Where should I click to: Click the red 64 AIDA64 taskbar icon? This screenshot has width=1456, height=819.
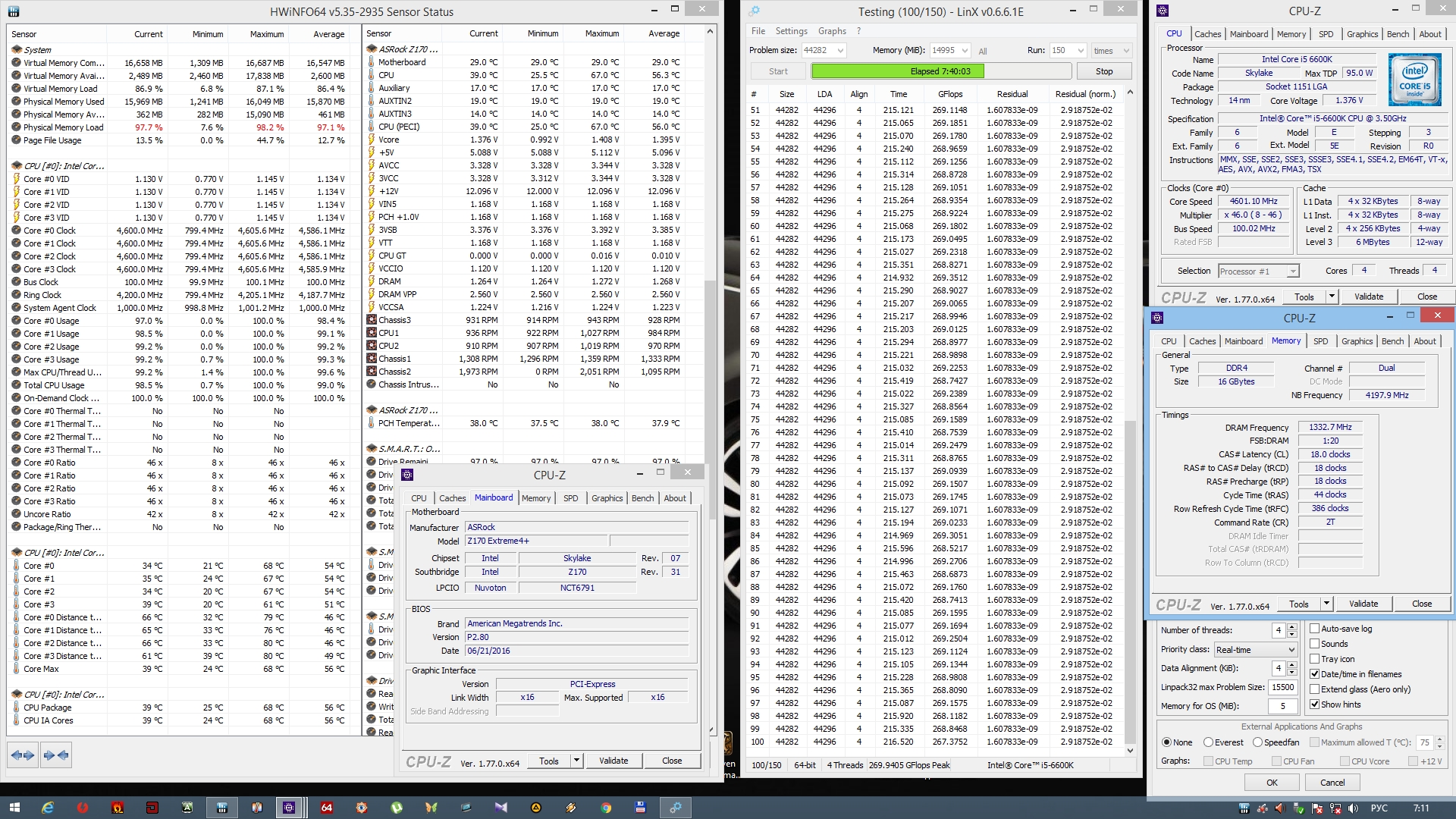pyautogui.click(x=327, y=808)
